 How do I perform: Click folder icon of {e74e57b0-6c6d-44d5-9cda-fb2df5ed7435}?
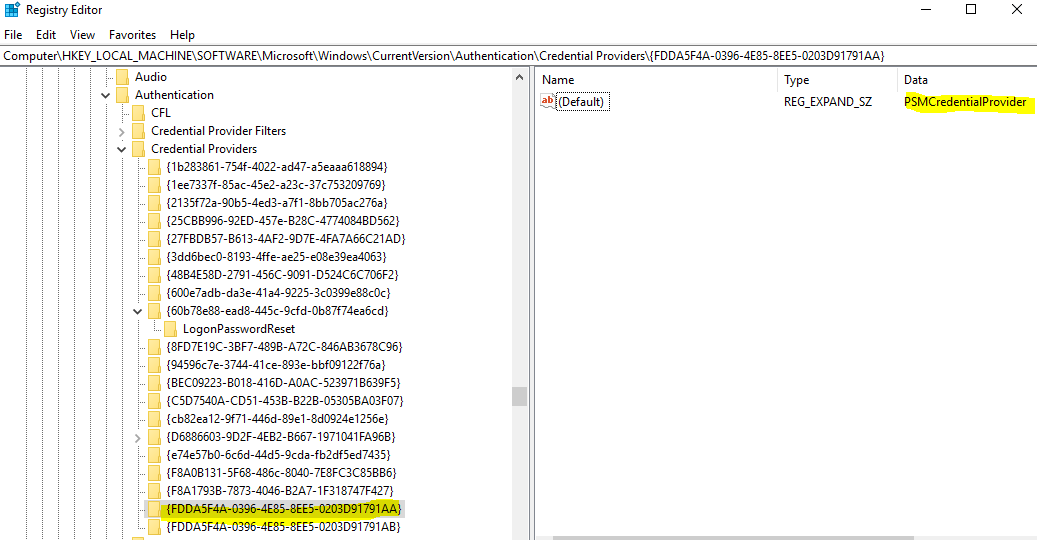coord(154,455)
